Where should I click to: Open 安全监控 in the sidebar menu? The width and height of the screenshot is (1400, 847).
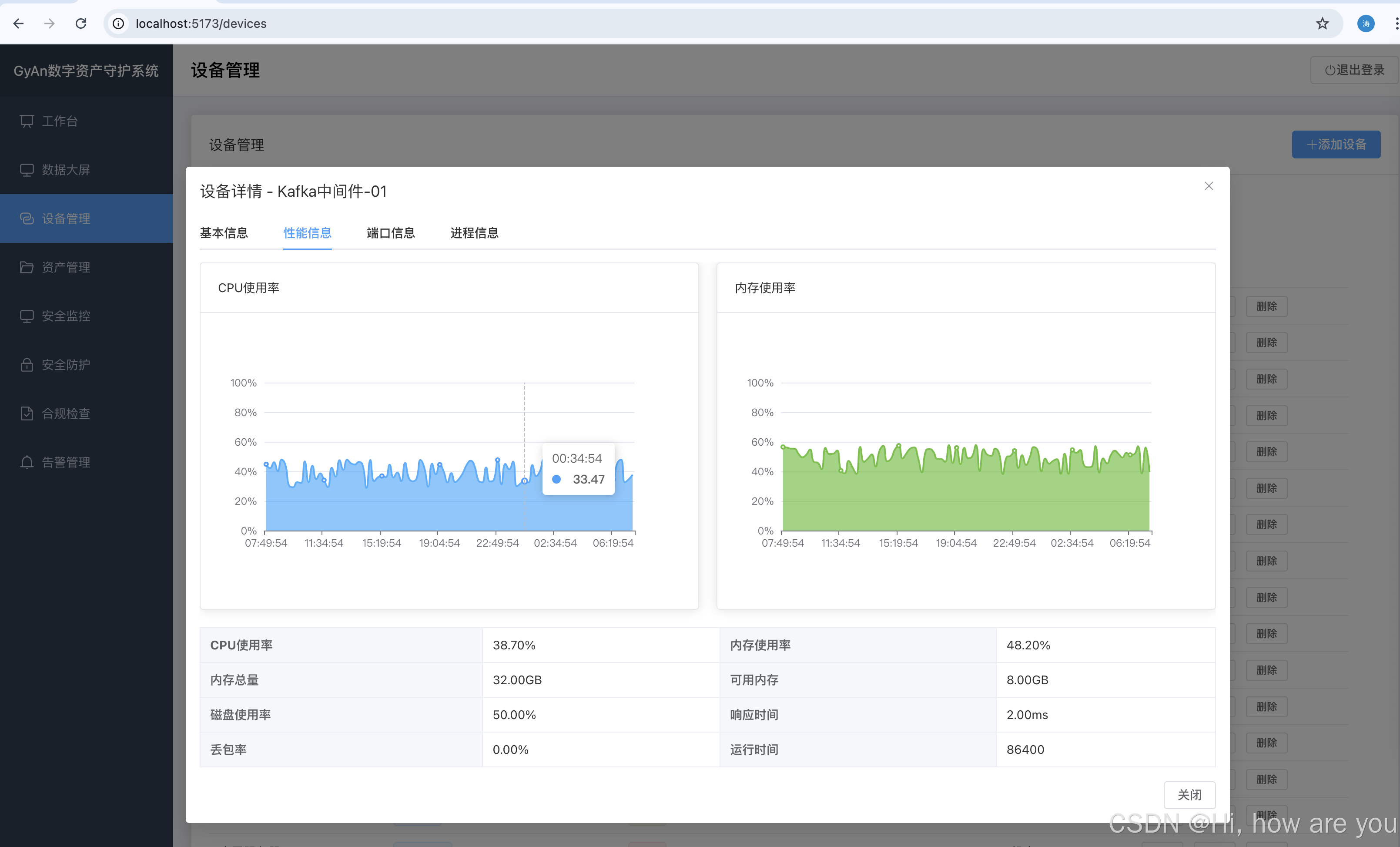(66, 316)
